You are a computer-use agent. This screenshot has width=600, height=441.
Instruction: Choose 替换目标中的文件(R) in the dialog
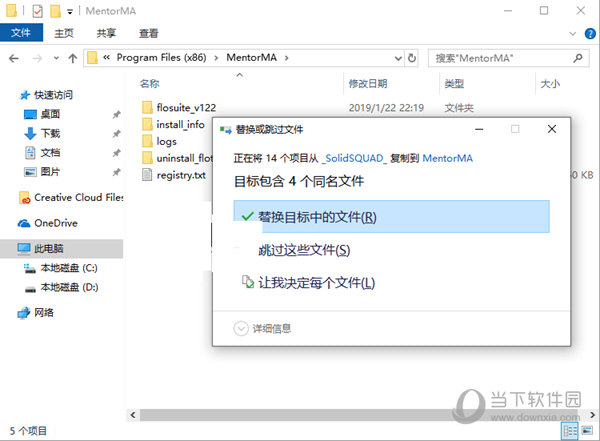[391, 217]
